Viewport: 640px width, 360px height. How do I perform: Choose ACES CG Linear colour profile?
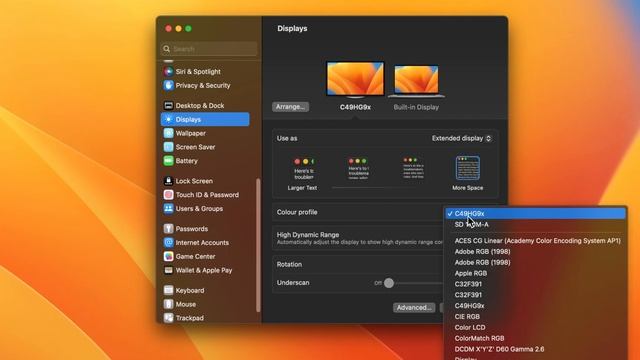pos(535,241)
